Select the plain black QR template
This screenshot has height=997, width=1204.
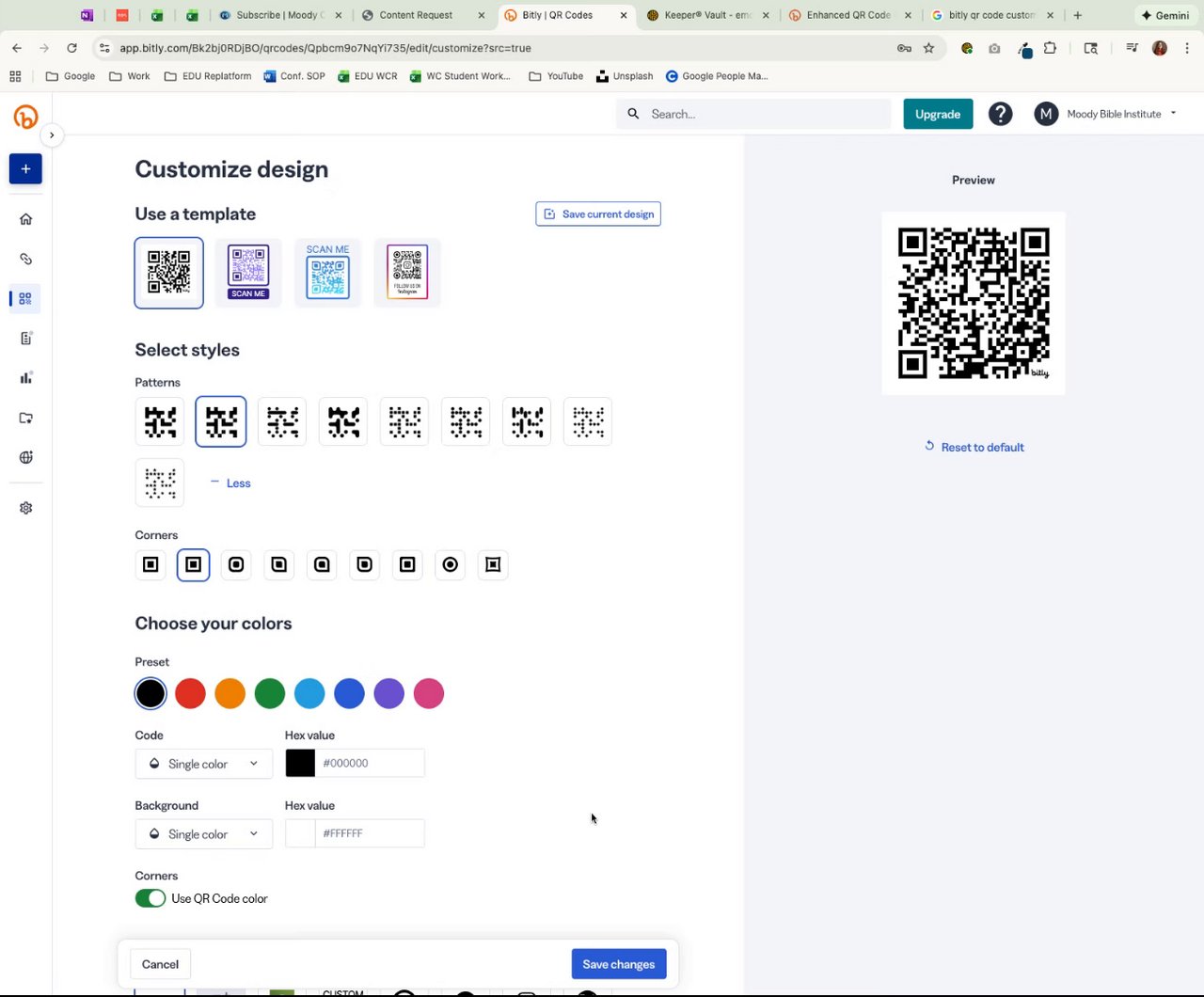point(168,273)
